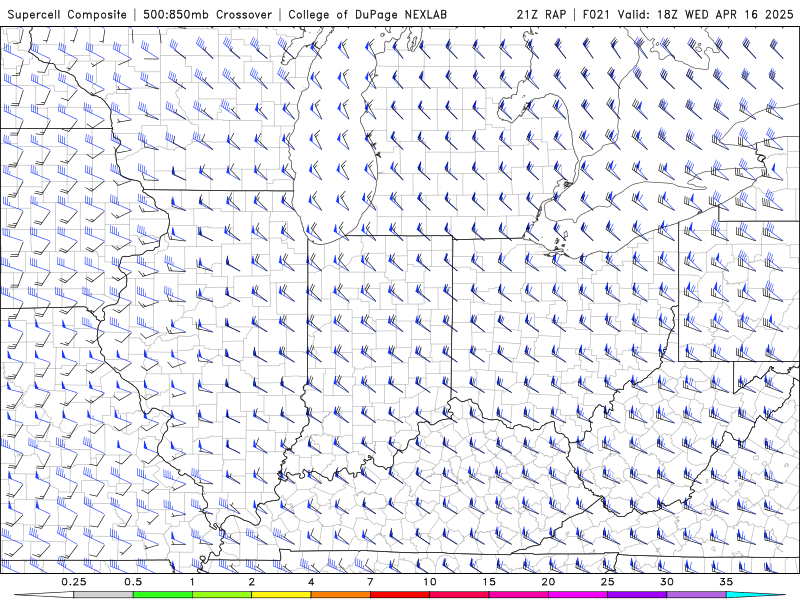Click "College of DuPage NEXLAB" text
The image size is (800, 600).
pyautogui.click(x=367, y=14)
